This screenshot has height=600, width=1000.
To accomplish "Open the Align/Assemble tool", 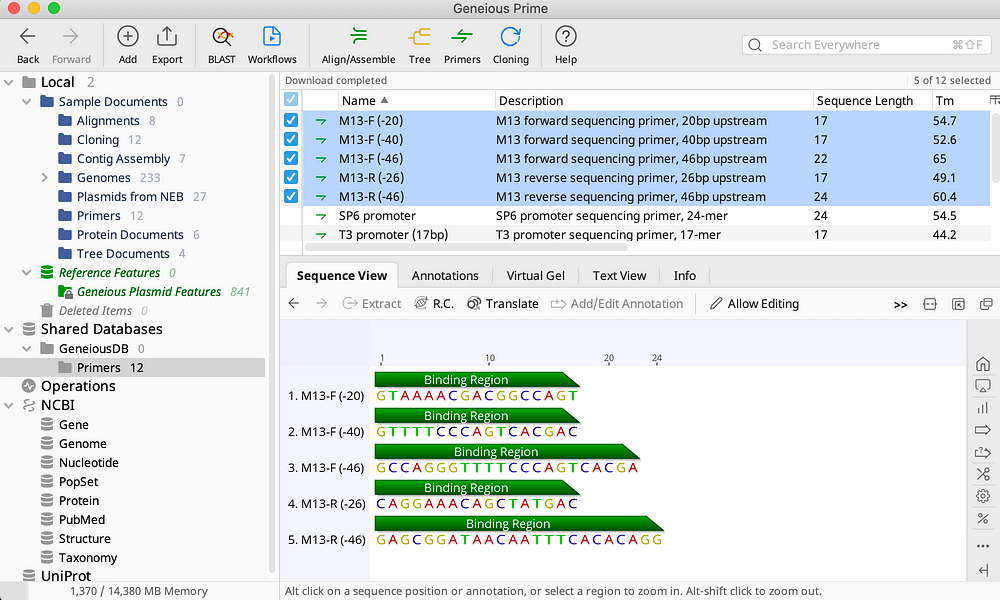I will coord(359,44).
